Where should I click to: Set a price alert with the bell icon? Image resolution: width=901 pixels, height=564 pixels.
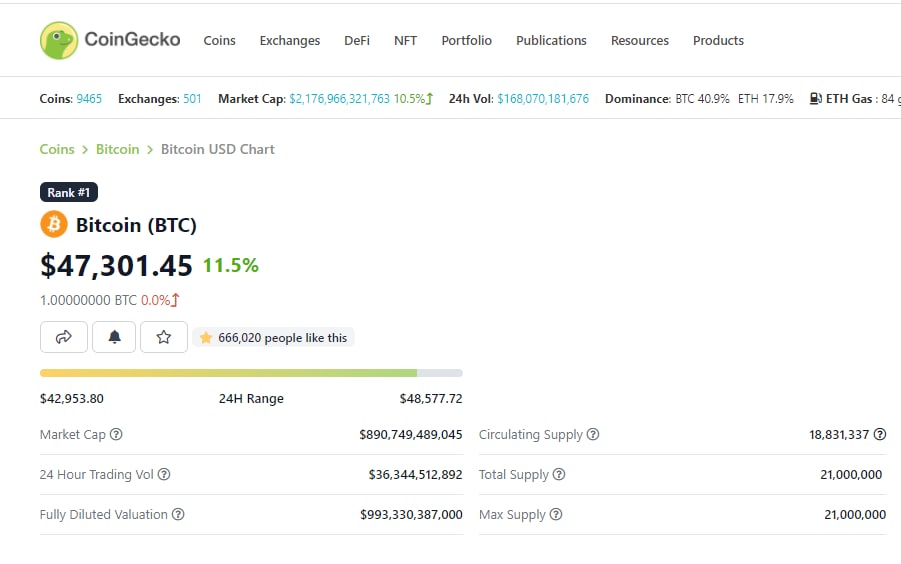[114, 337]
